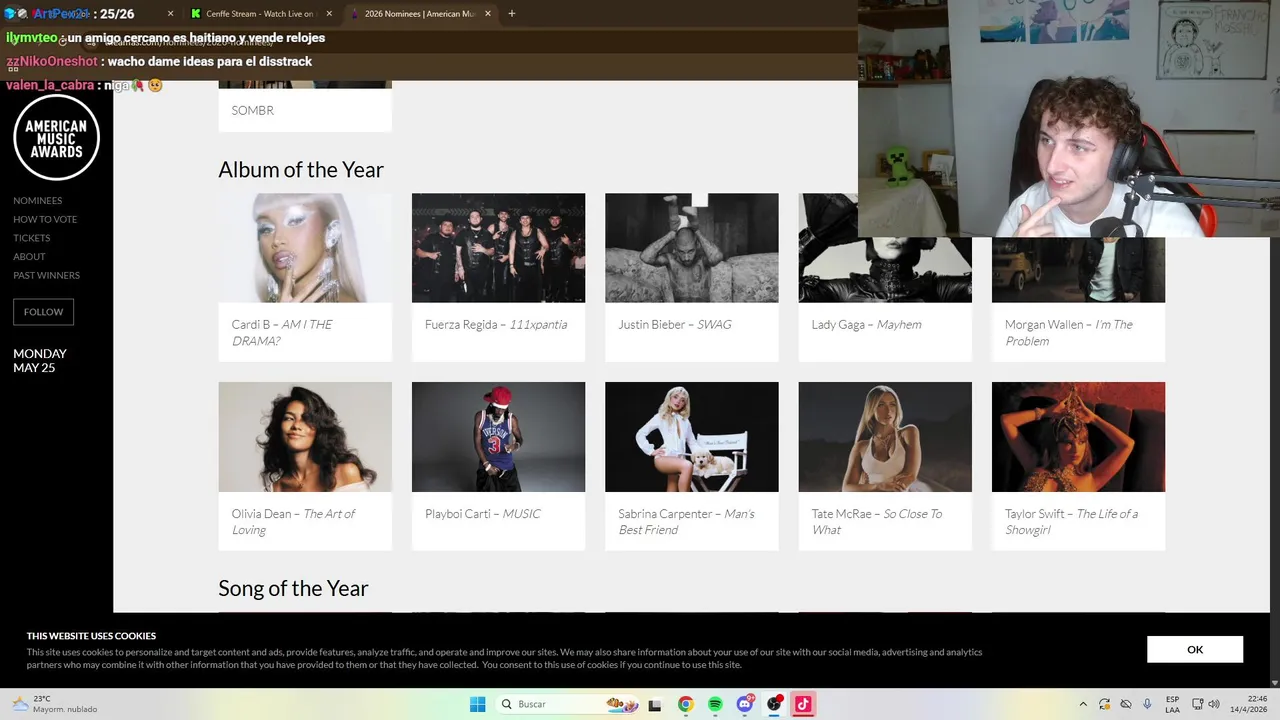Select Fuerza Regida group photo

coord(498,248)
